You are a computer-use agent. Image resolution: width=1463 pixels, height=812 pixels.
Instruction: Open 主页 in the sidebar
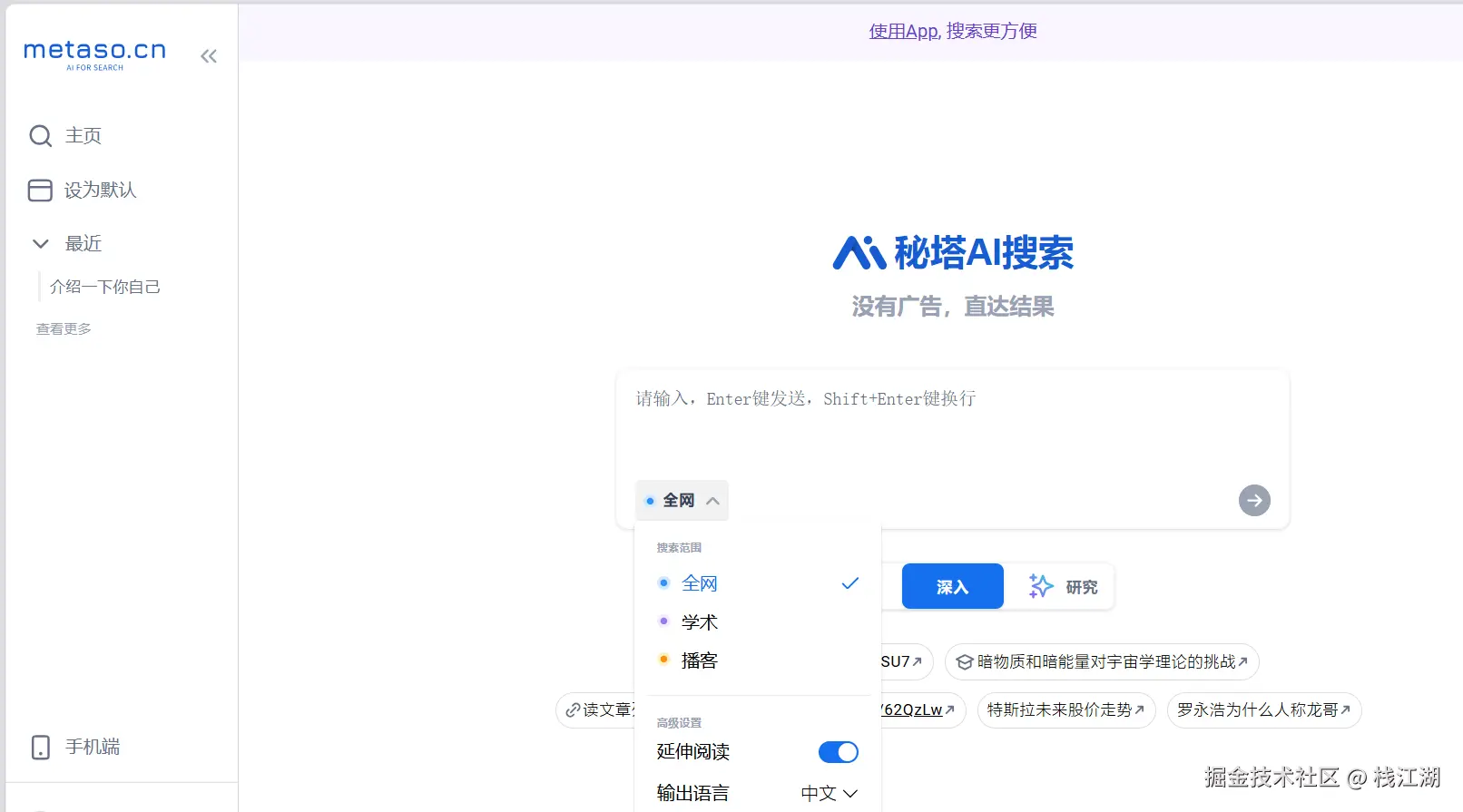pos(83,136)
